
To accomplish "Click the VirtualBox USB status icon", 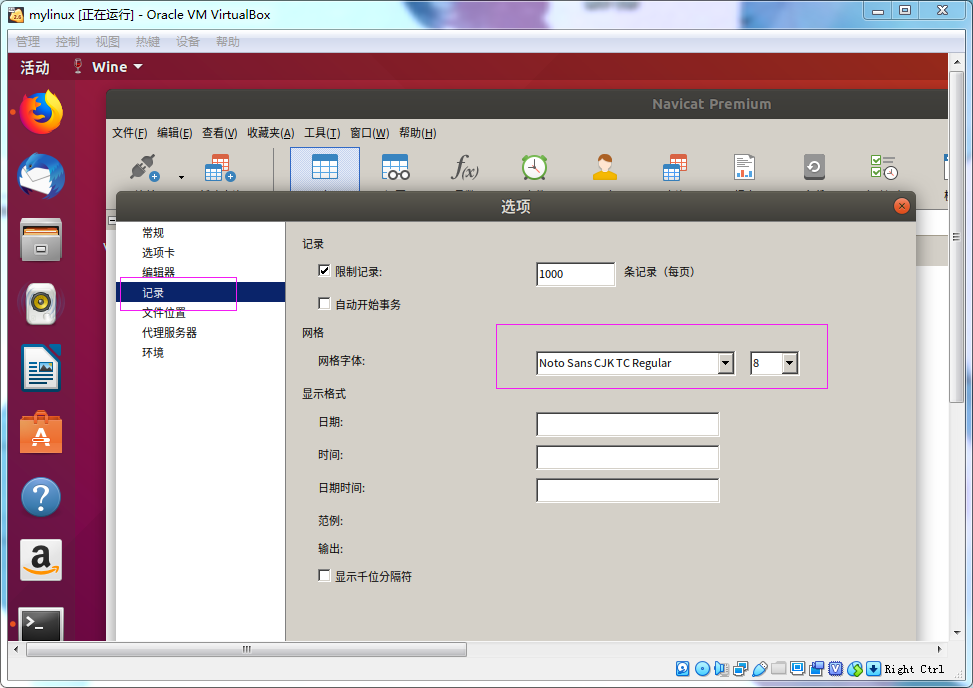I will pyautogui.click(x=760, y=668).
